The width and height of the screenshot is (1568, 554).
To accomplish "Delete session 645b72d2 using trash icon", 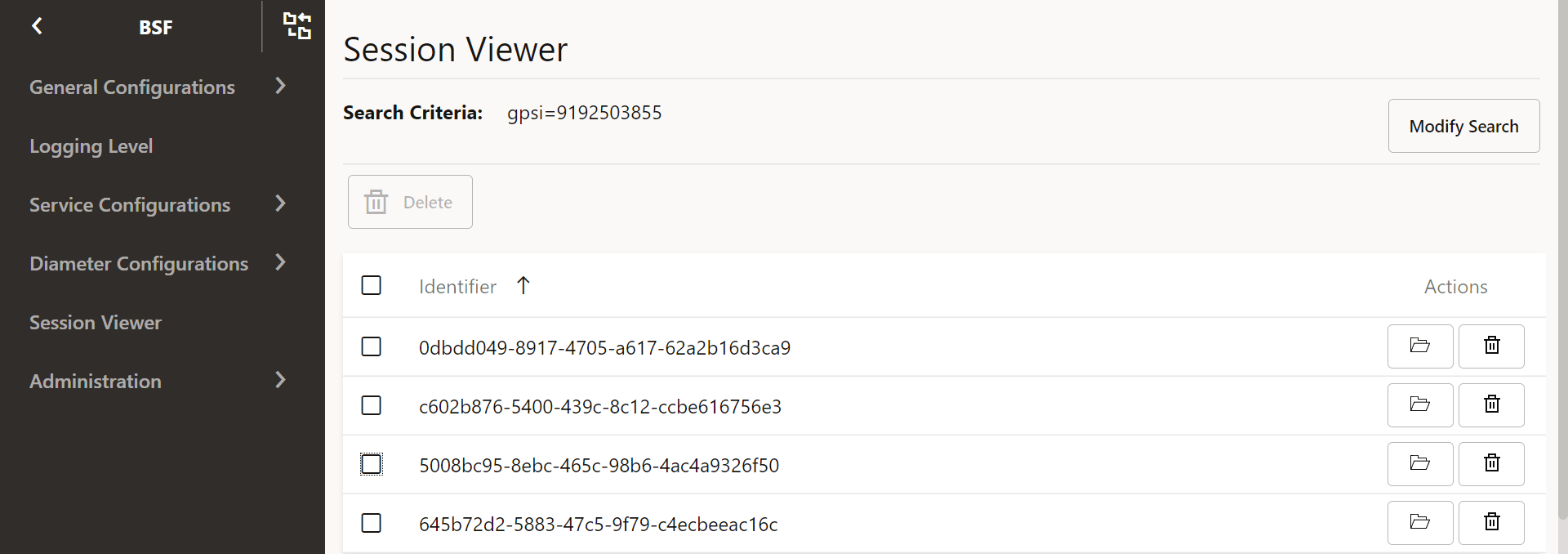I will (1490, 522).
